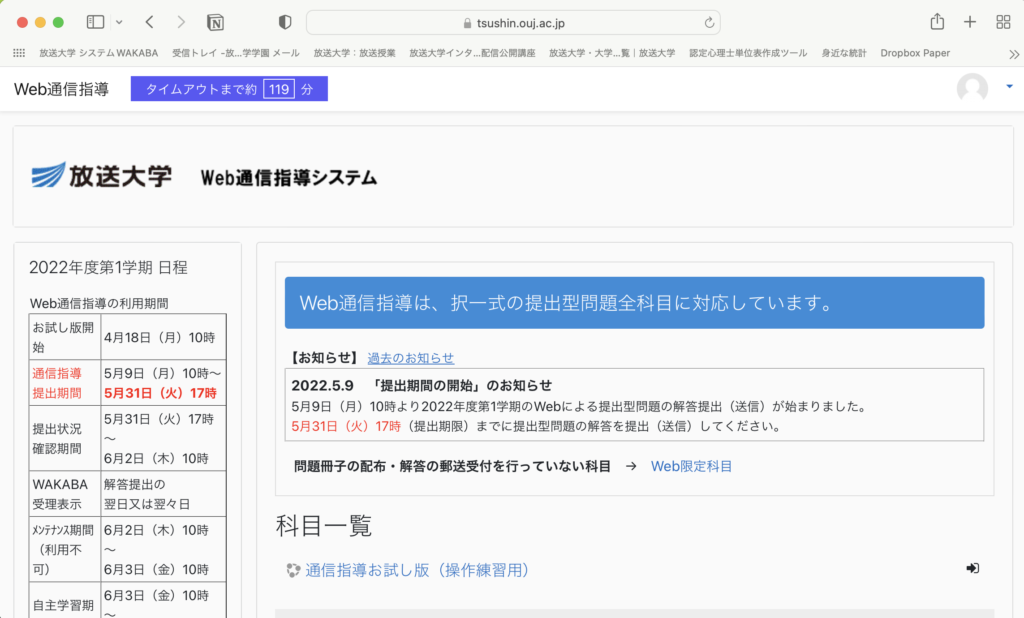Click the user avatar icon
Viewport: 1024px width, 618px height.
point(972,88)
